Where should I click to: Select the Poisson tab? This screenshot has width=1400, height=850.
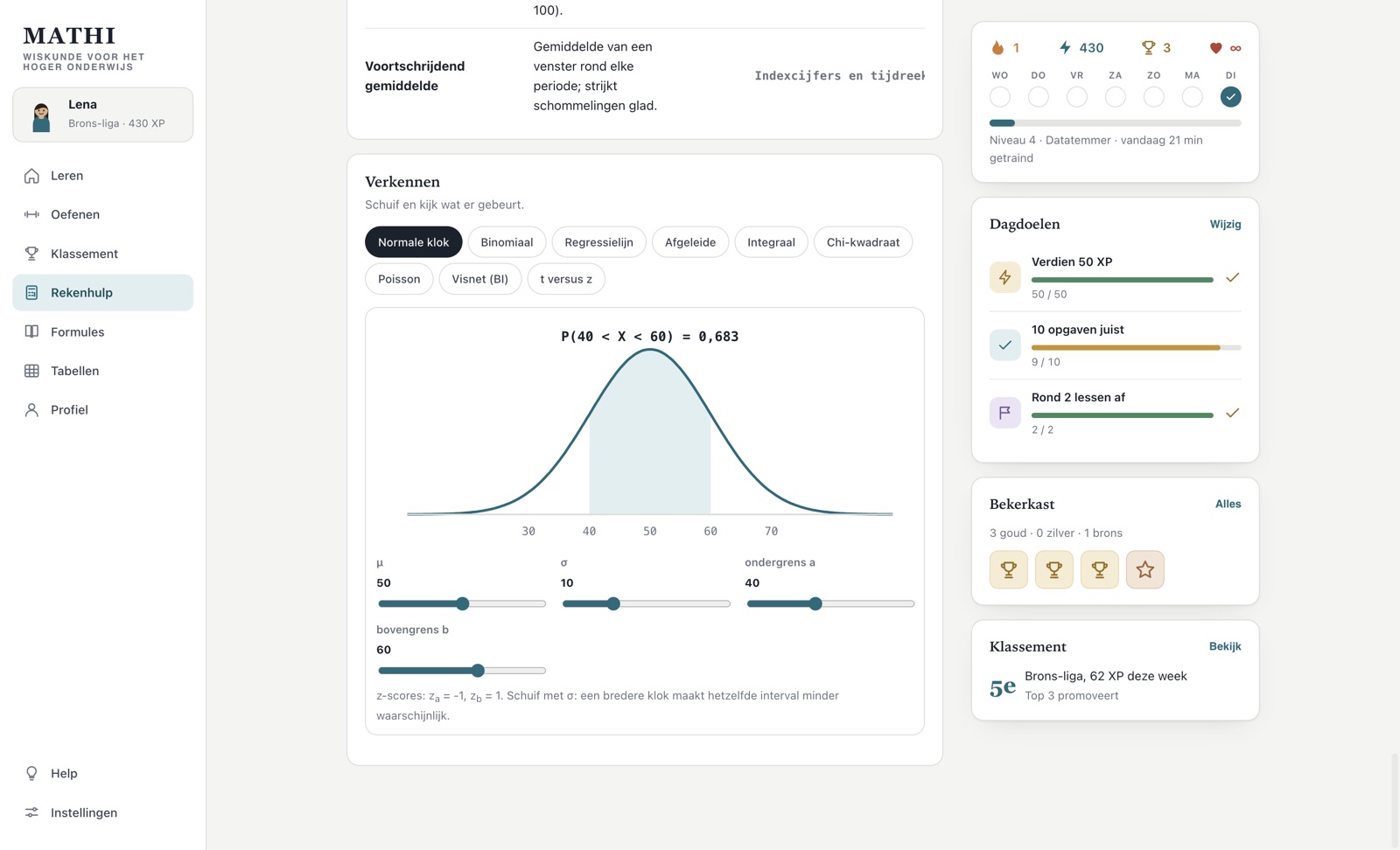399,279
